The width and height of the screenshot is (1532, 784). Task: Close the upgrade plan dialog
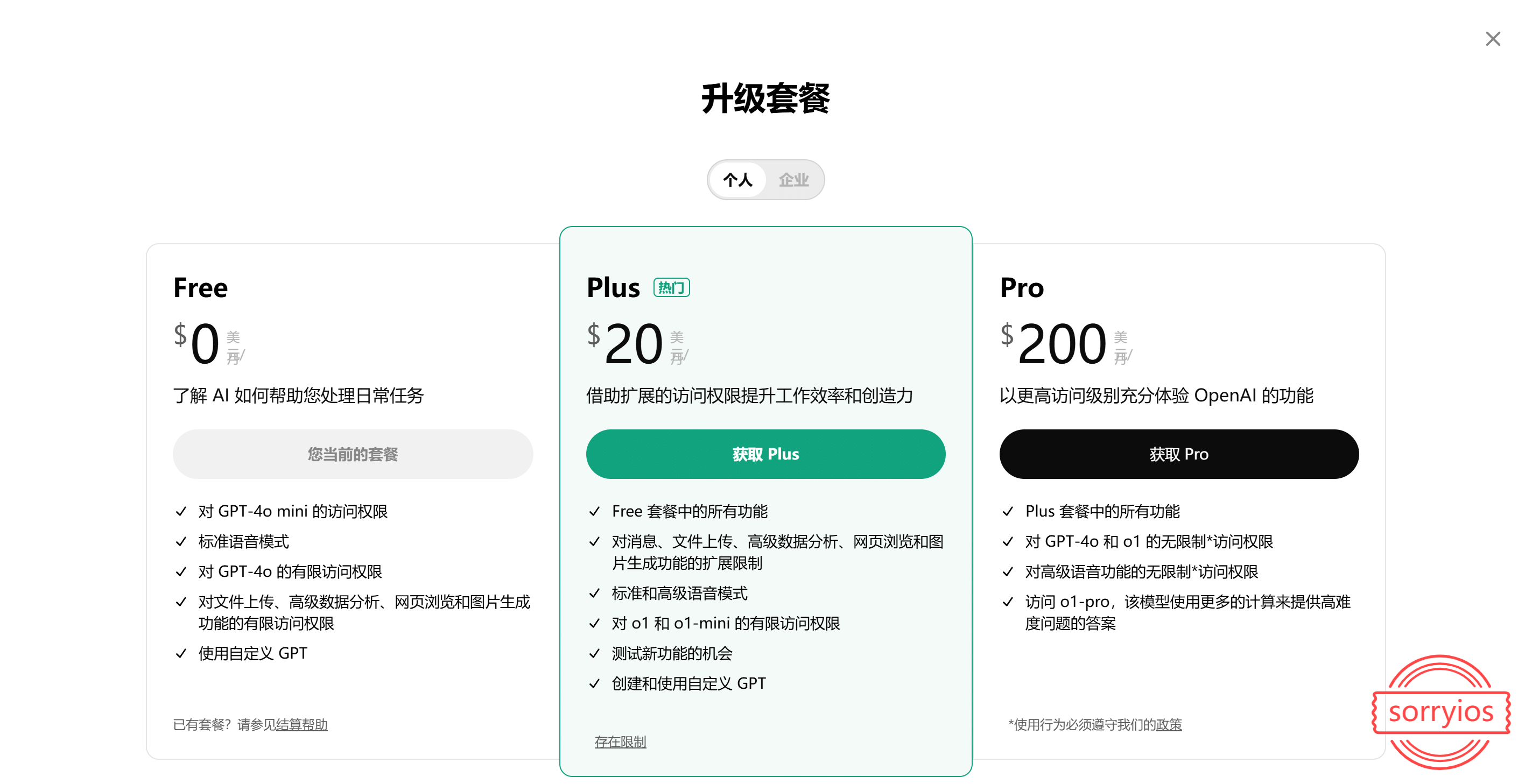pos(1492,39)
